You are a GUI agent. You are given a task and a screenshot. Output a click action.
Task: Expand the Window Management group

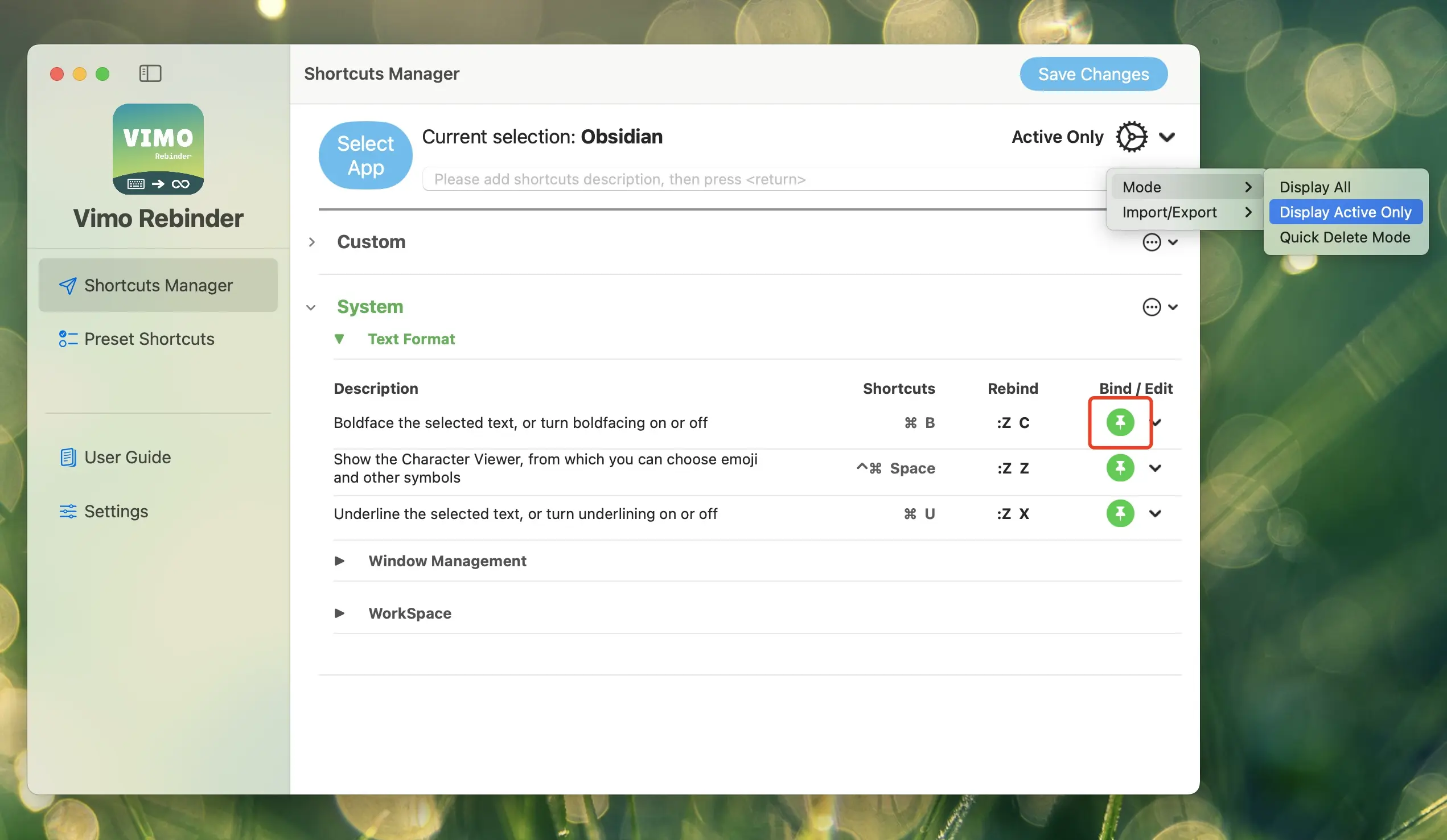pyautogui.click(x=339, y=561)
